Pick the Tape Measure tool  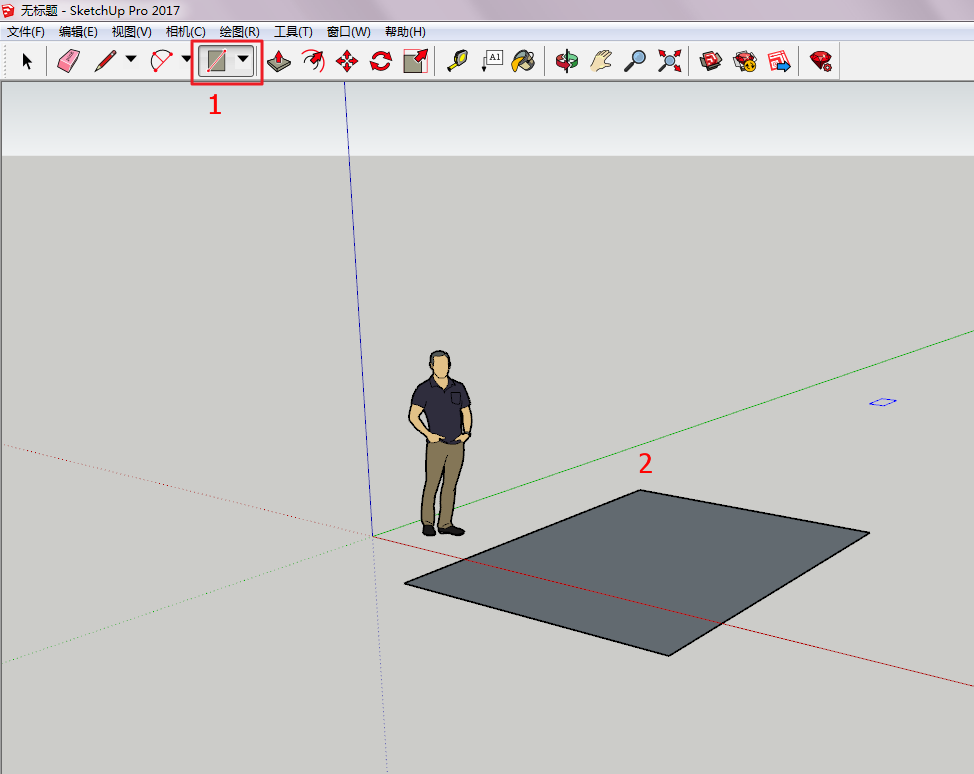[x=457, y=62]
